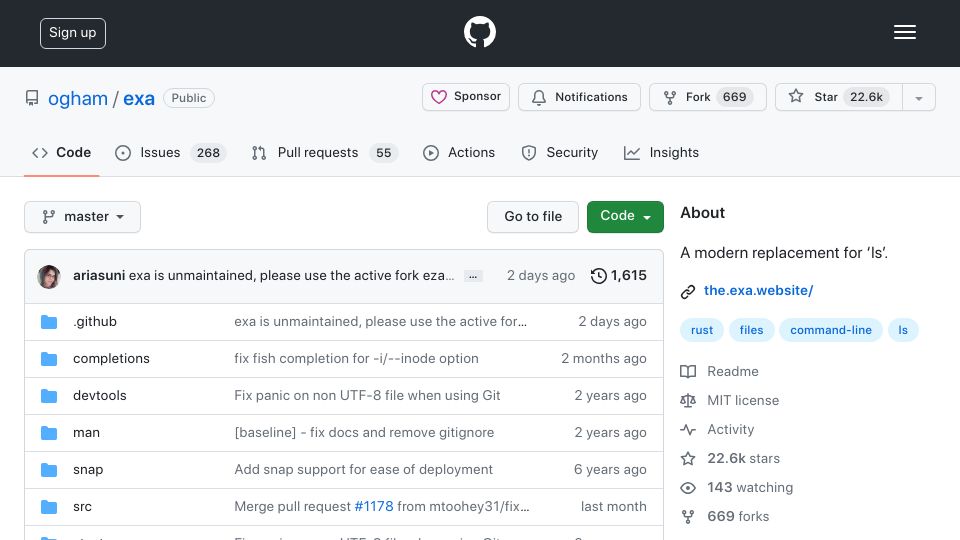View the 143 watching link

pos(750,488)
